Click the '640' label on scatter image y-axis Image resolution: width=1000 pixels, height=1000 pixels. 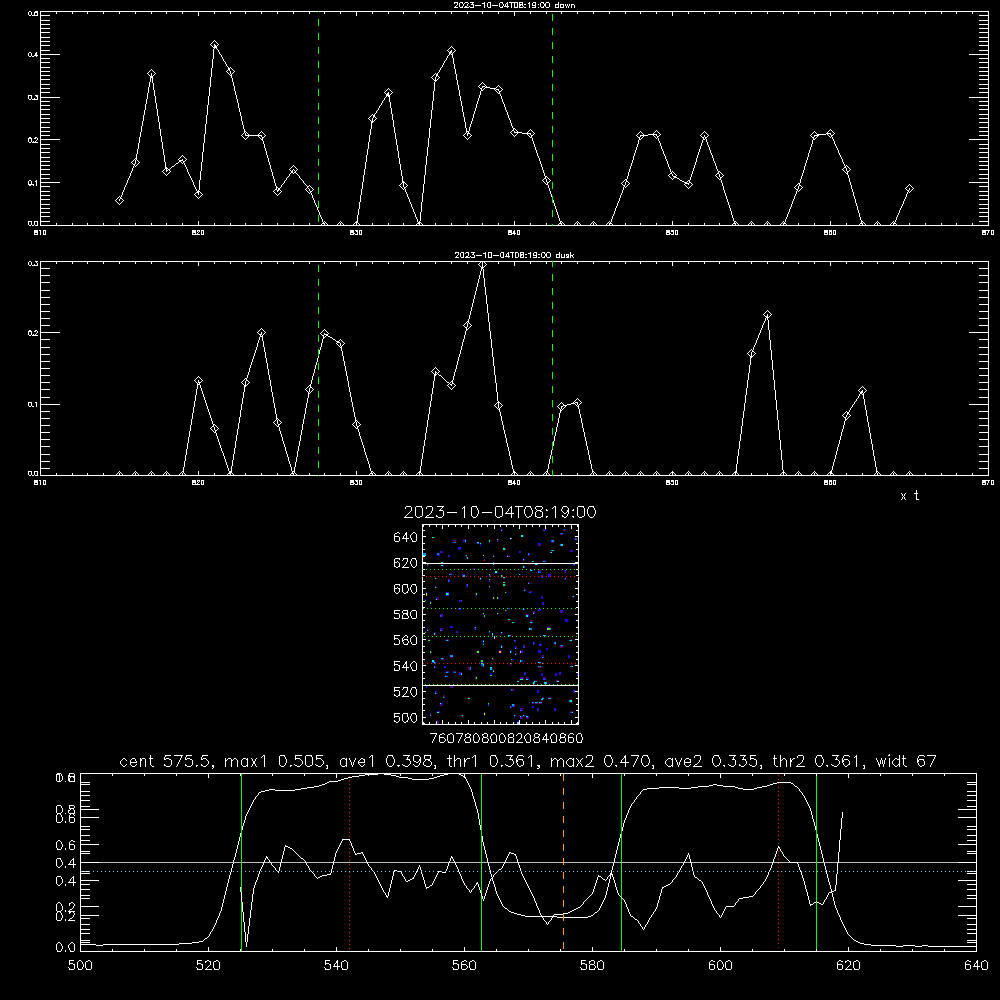pos(406,538)
